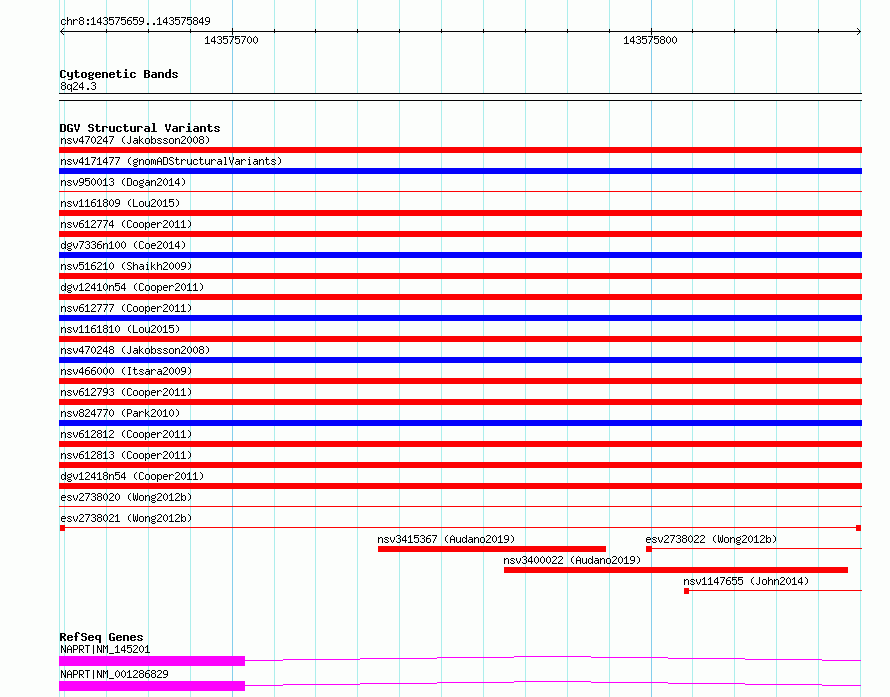Click the left arrow end of the ruler

62,31
